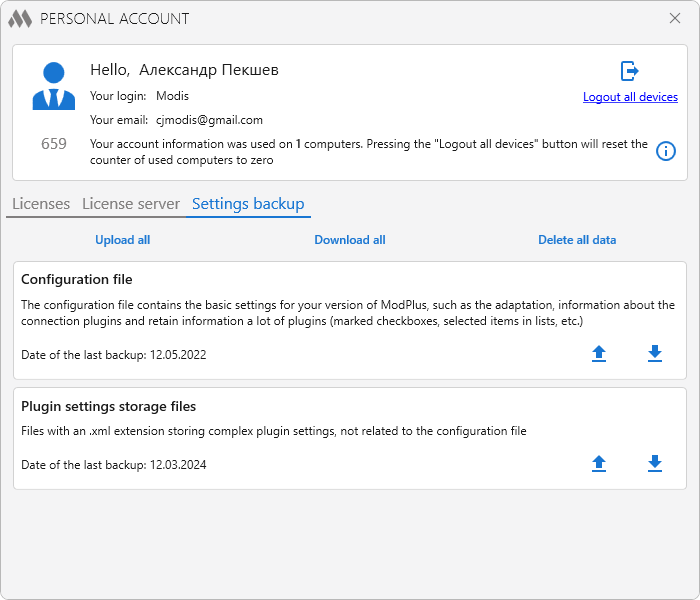
Task: Click Upload all button
Action: click(123, 240)
